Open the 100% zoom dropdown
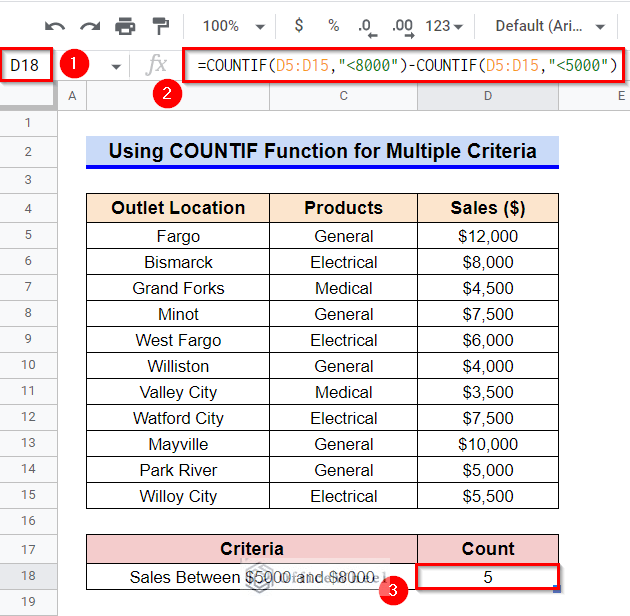630x616 pixels. pos(233,27)
